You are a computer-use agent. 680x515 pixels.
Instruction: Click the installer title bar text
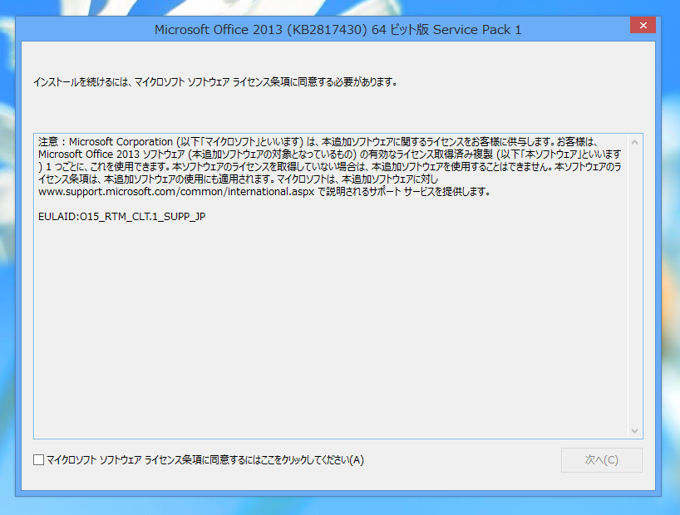(338, 29)
